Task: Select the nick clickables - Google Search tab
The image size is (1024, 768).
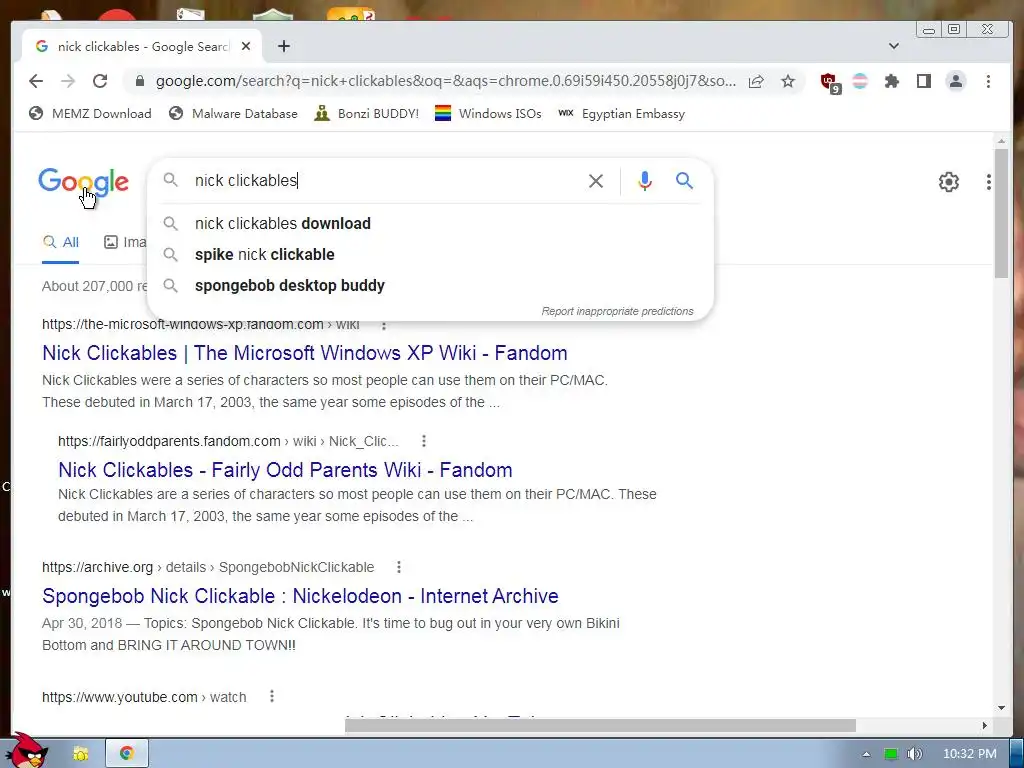Action: click(142, 46)
